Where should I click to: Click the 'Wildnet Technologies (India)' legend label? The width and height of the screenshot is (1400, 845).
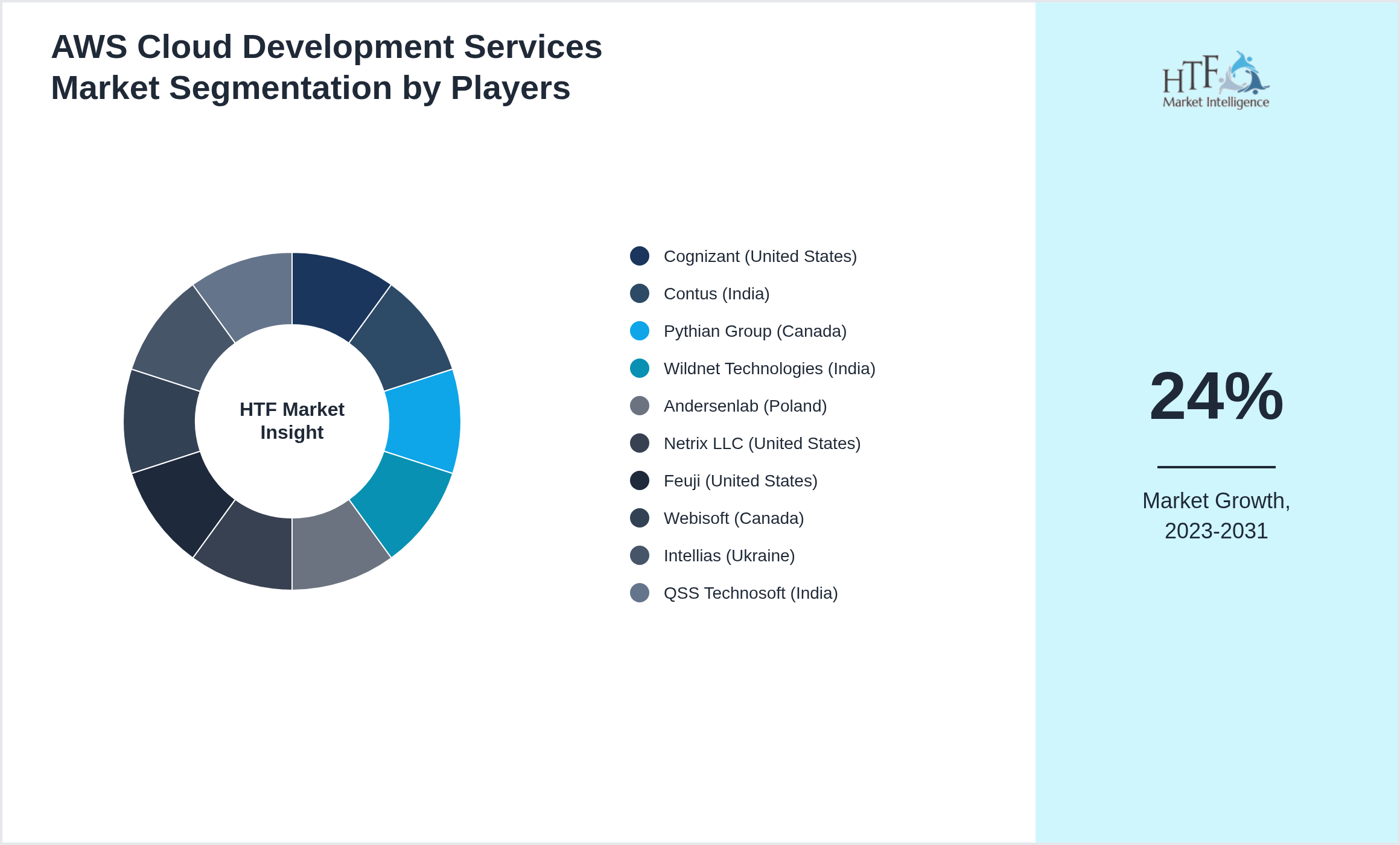tap(769, 369)
